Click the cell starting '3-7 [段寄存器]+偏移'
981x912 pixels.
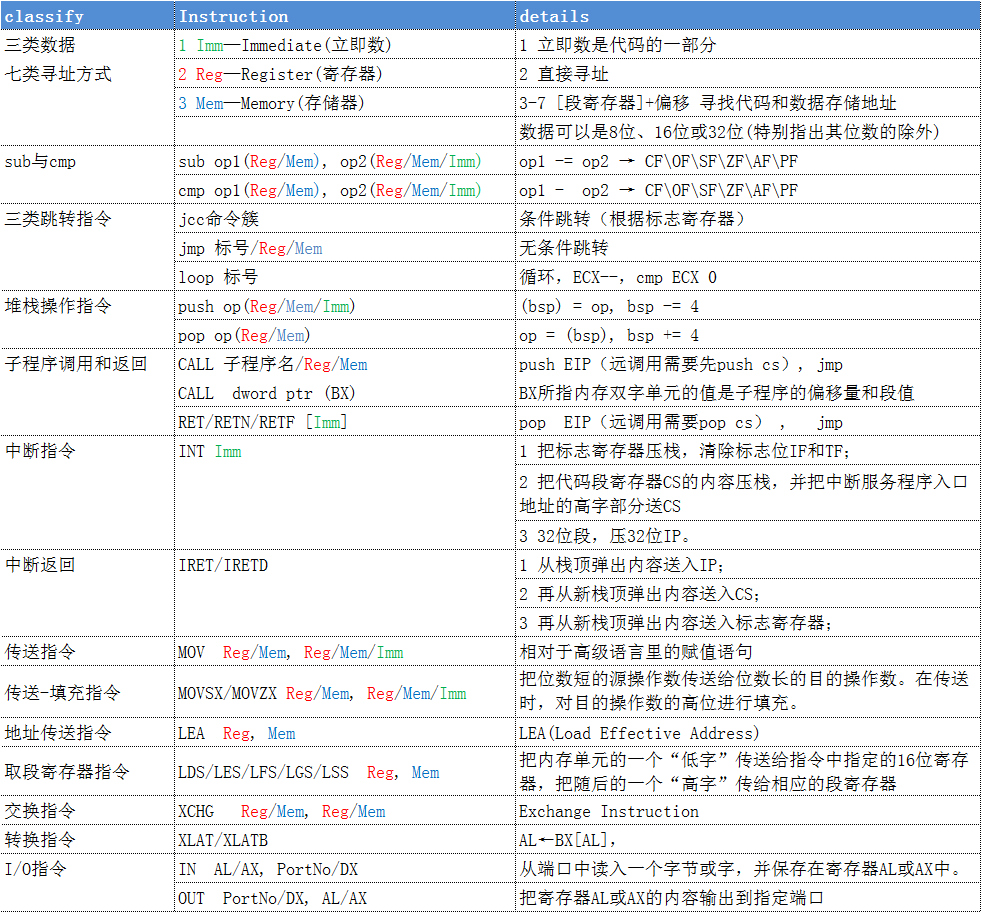[x=748, y=103]
